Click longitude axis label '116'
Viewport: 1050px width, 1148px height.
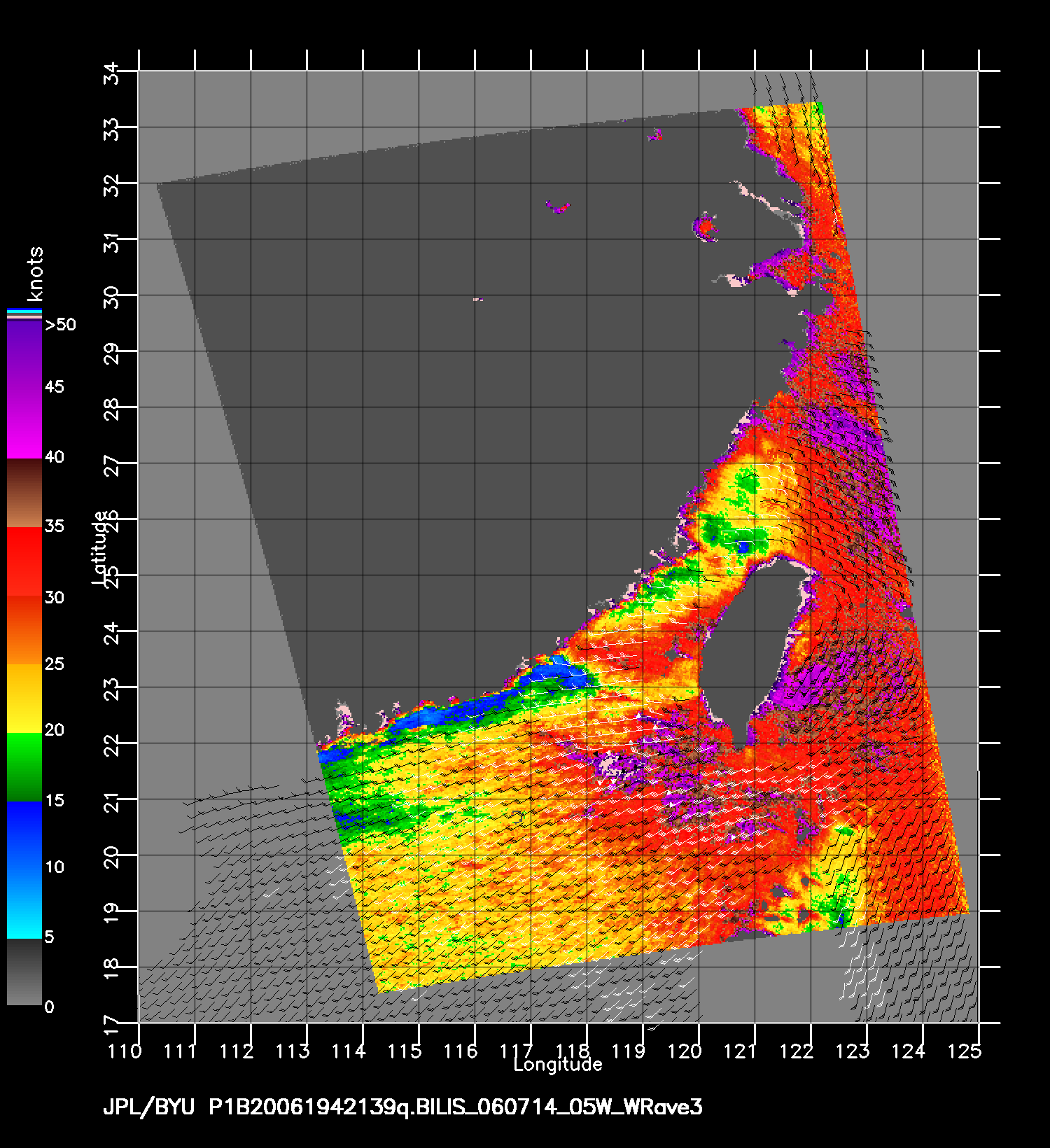461,1051
